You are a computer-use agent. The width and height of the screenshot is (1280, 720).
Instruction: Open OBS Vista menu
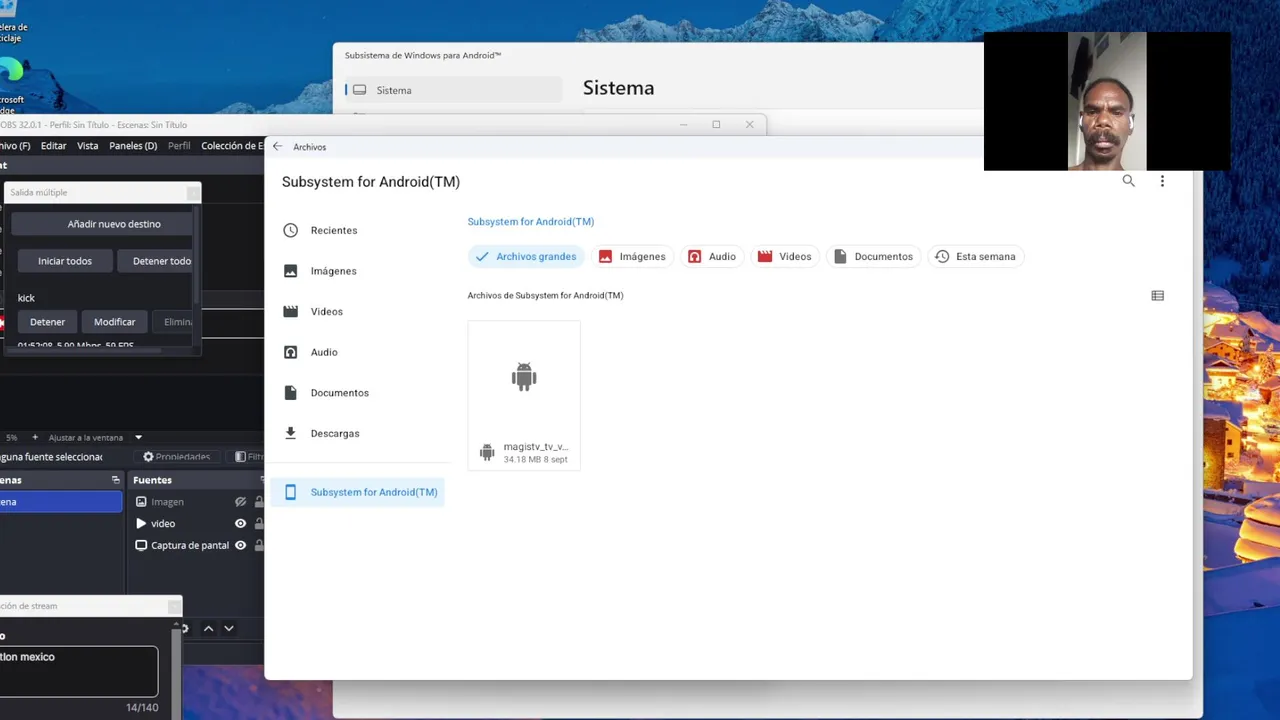pyautogui.click(x=88, y=146)
